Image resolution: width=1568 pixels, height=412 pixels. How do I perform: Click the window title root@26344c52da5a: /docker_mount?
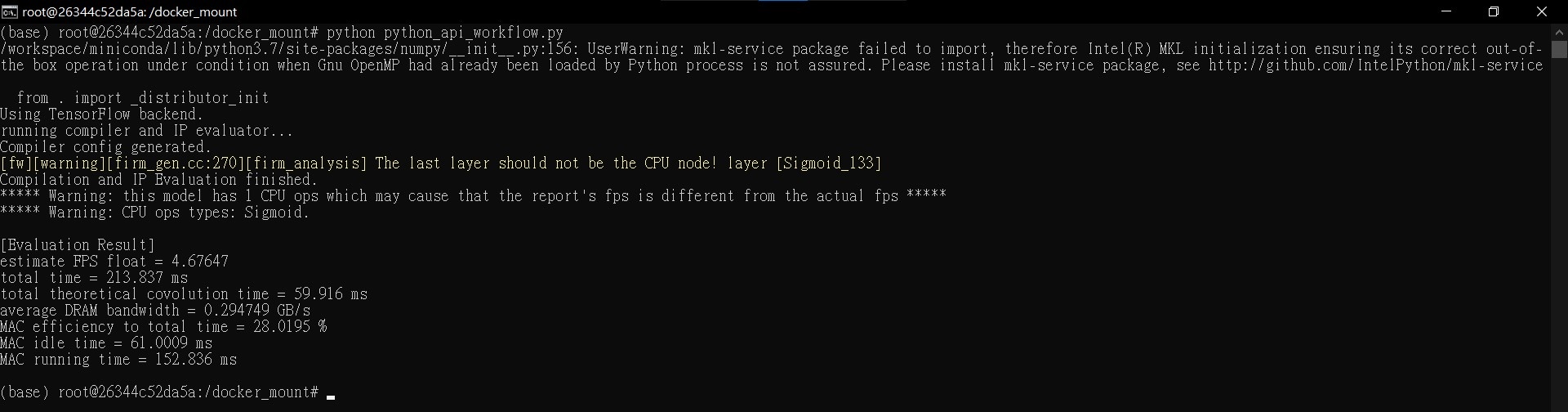(129, 12)
